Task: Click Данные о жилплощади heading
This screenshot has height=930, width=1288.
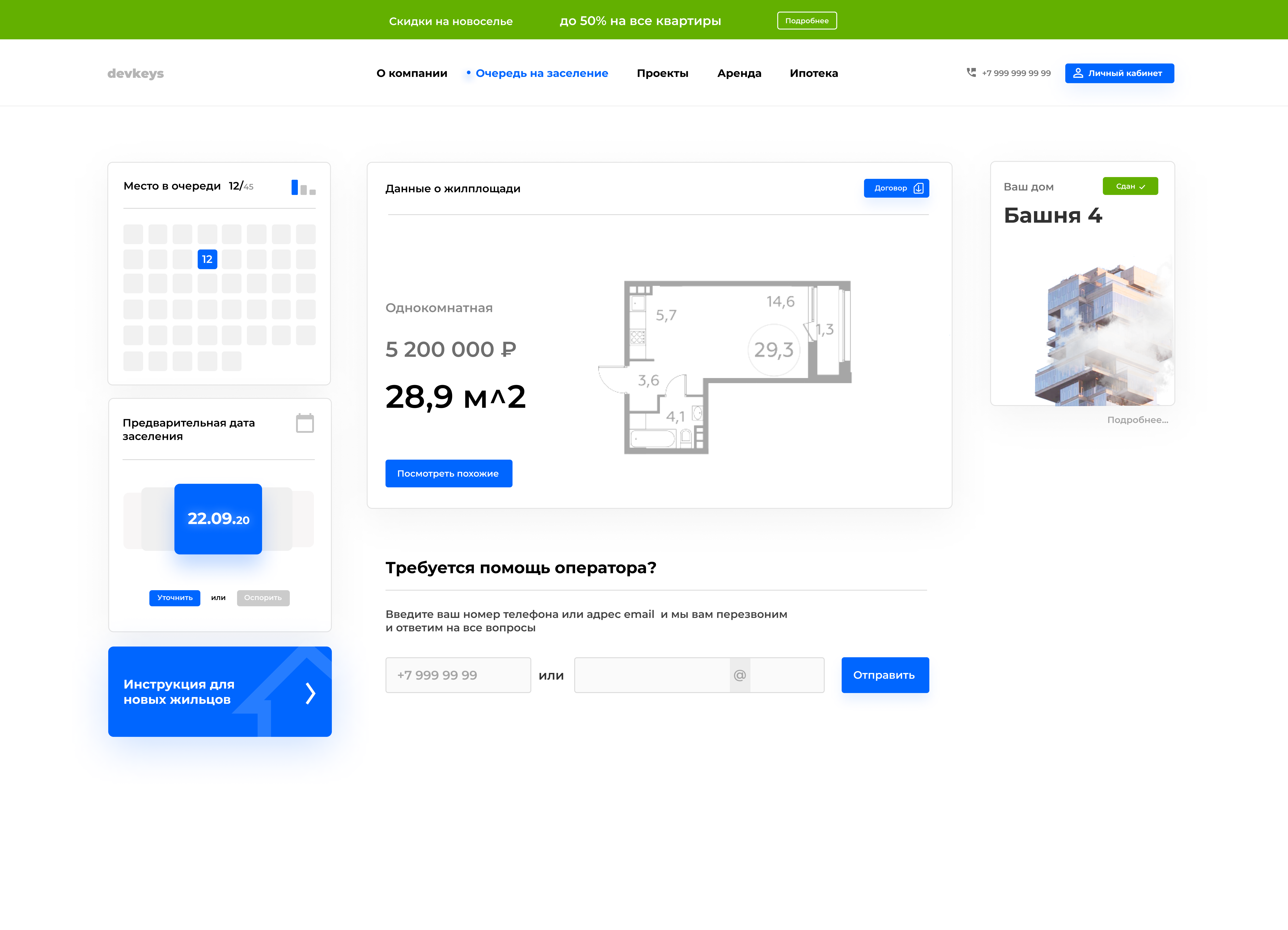Action: click(453, 189)
